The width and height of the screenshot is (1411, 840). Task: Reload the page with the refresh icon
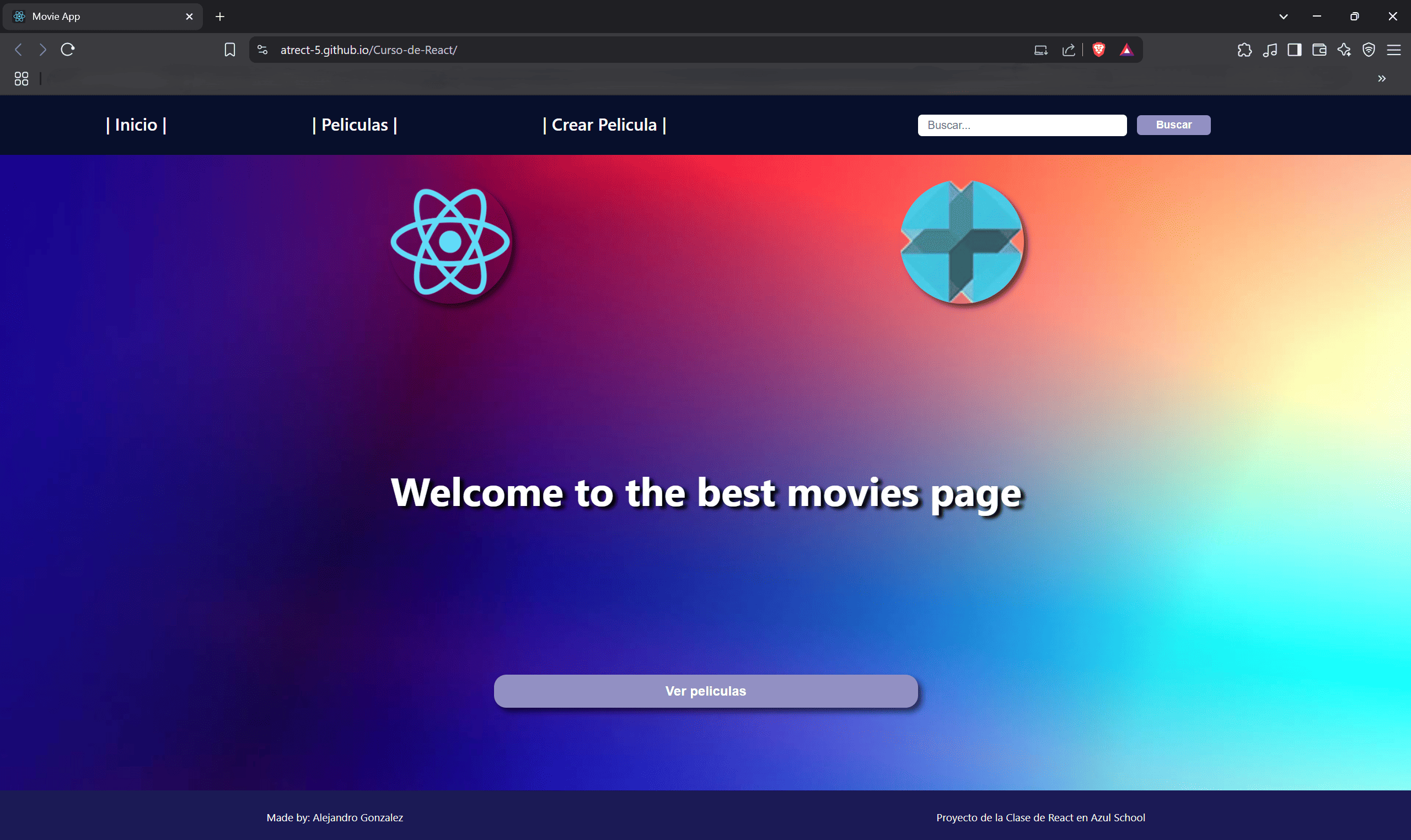coord(68,50)
